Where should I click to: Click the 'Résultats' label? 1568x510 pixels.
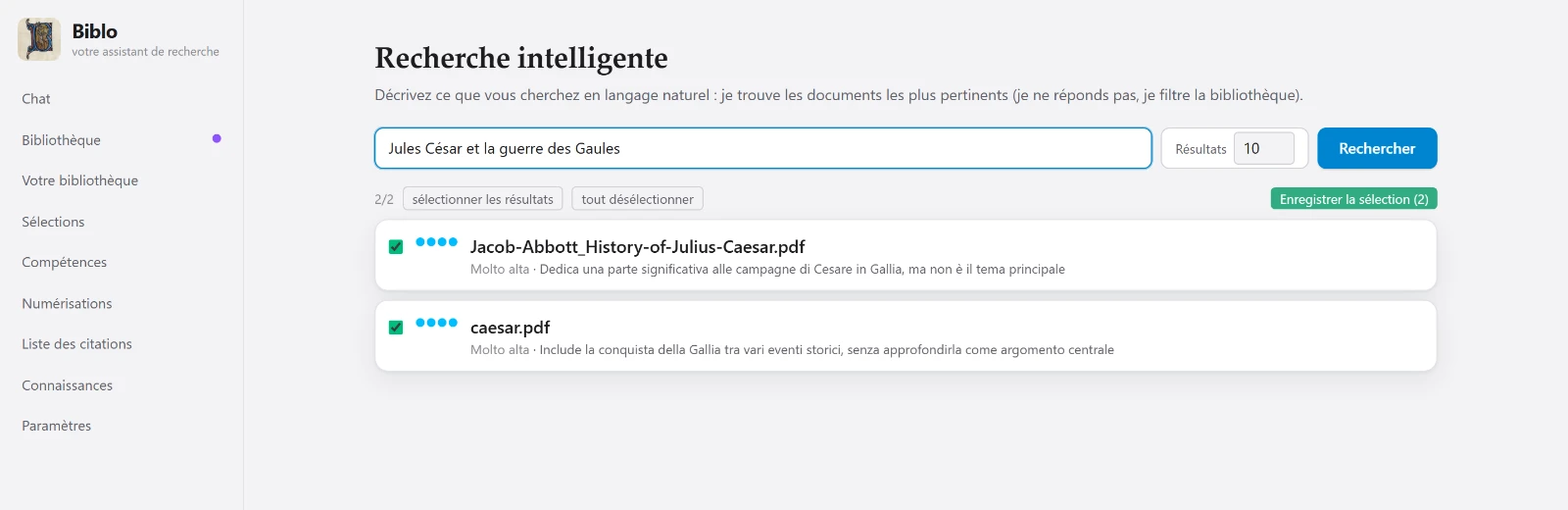pyautogui.click(x=1200, y=149)
